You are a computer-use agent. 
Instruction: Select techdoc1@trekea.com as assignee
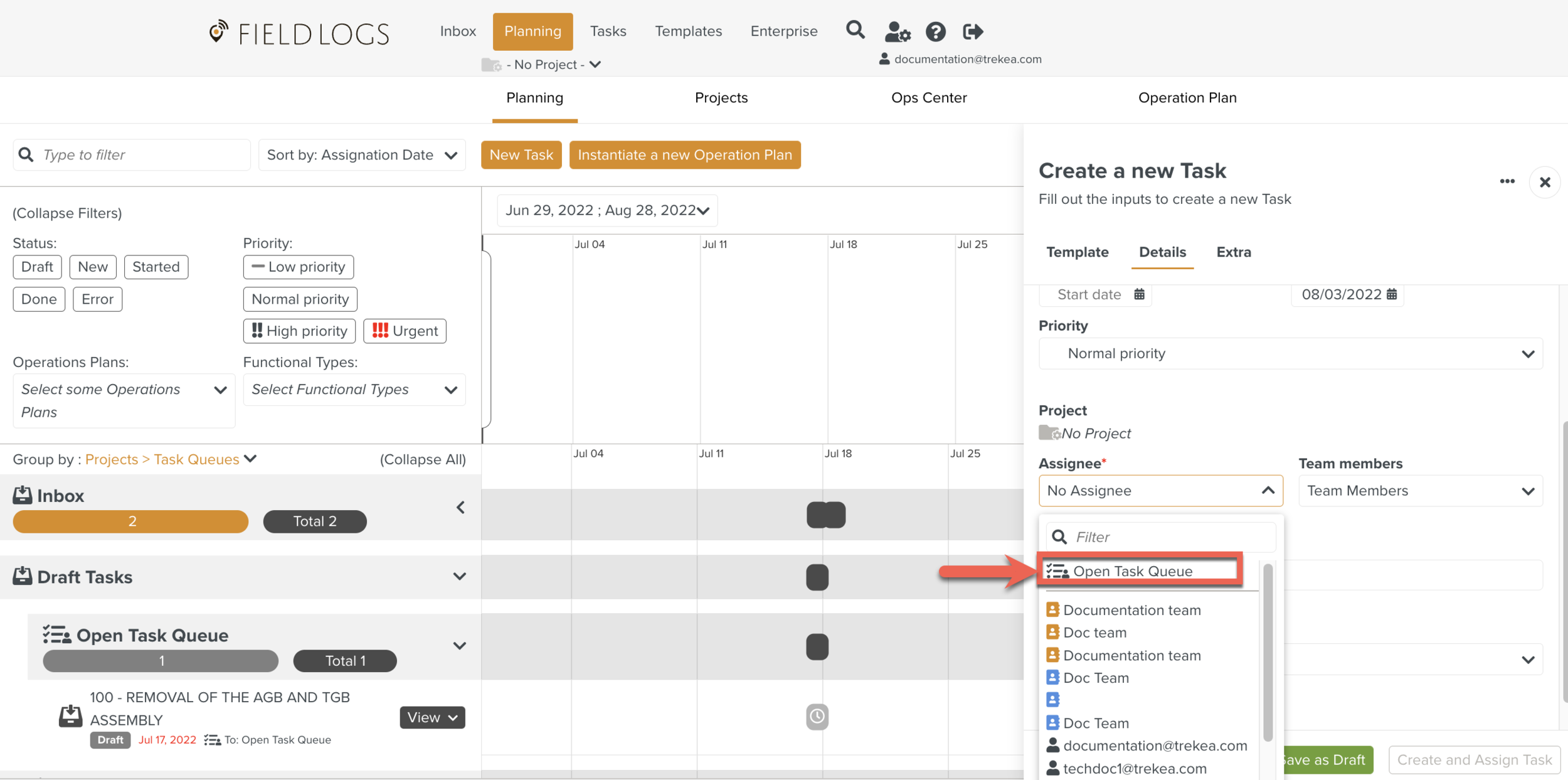(1126, 768)
